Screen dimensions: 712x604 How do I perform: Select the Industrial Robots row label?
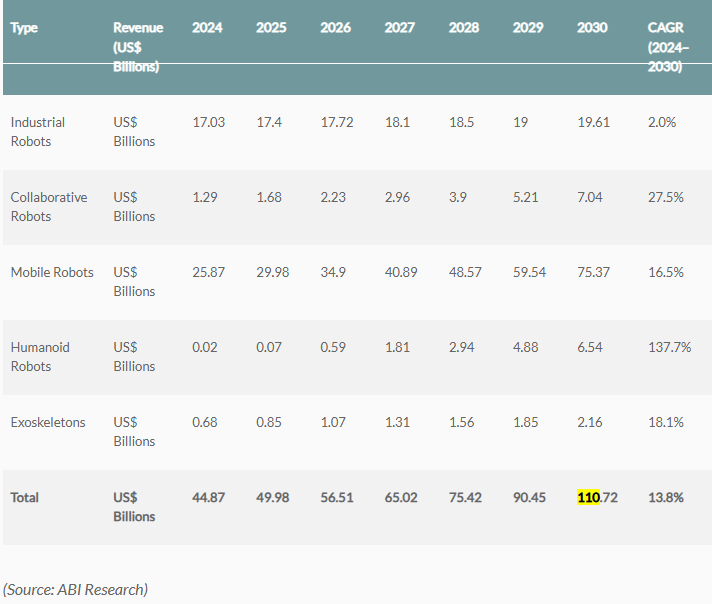(38, 131)
